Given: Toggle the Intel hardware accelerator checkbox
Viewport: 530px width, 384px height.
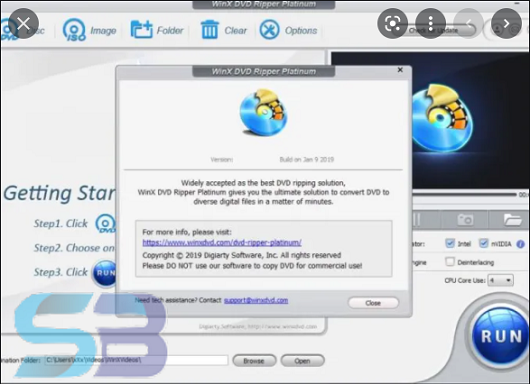Looking at the screenshot, I should (450, 243).
